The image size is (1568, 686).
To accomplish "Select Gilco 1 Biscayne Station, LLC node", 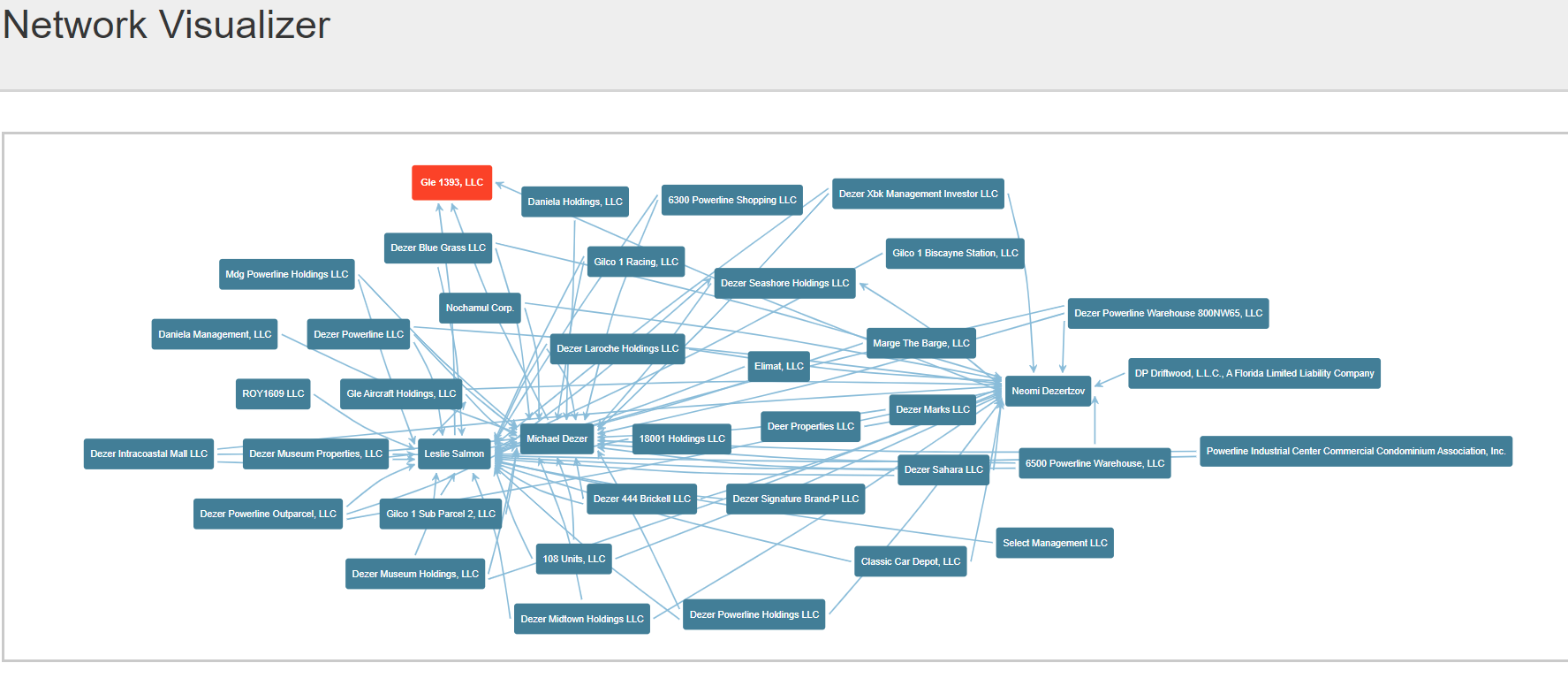I will pyautogui.click(x=955, y=253).
